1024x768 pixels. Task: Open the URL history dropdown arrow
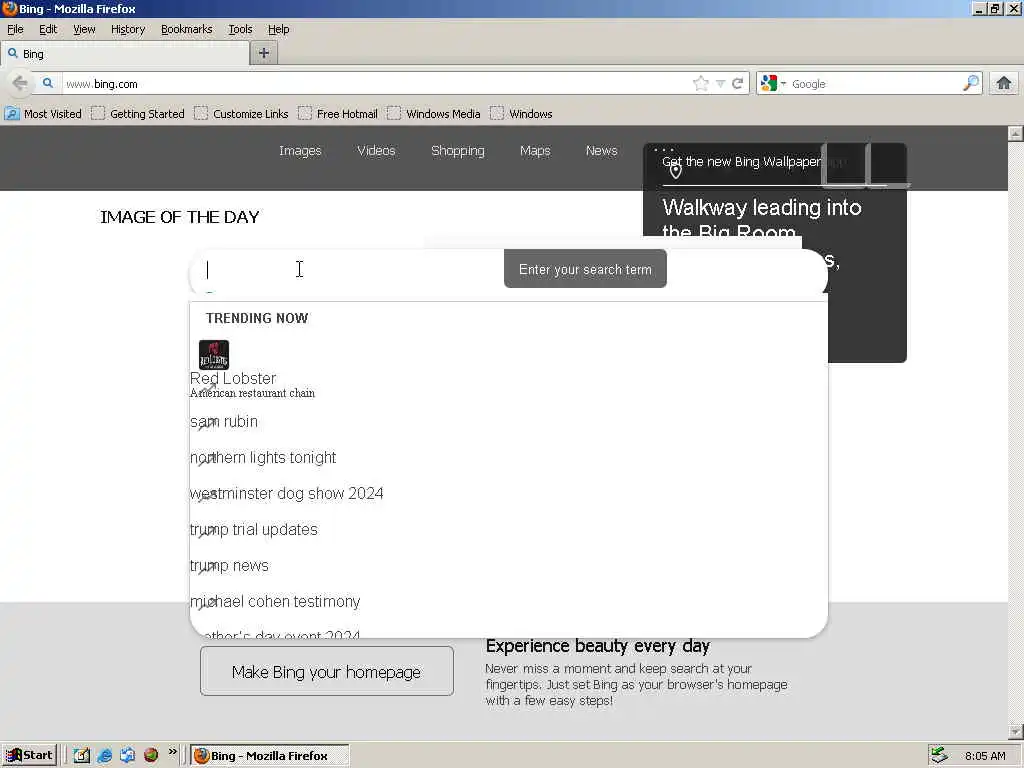720,84
